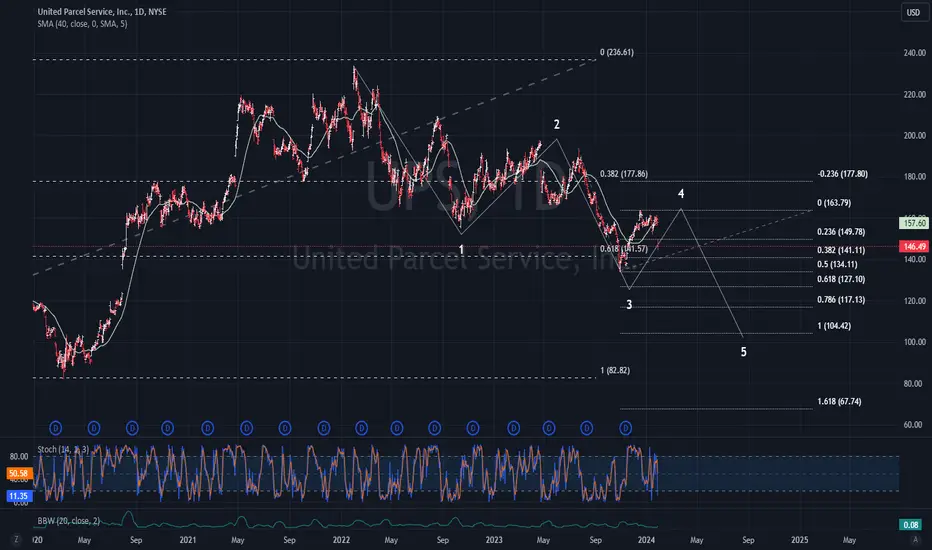
Task: Select the Fib label 0.236 (149.78)
Action: tap(841, 232)
